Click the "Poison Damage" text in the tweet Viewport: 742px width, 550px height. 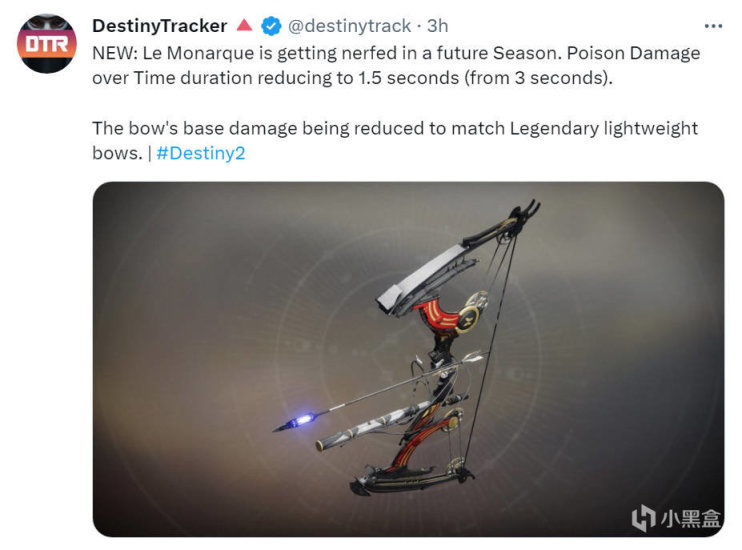click(633, 53)
